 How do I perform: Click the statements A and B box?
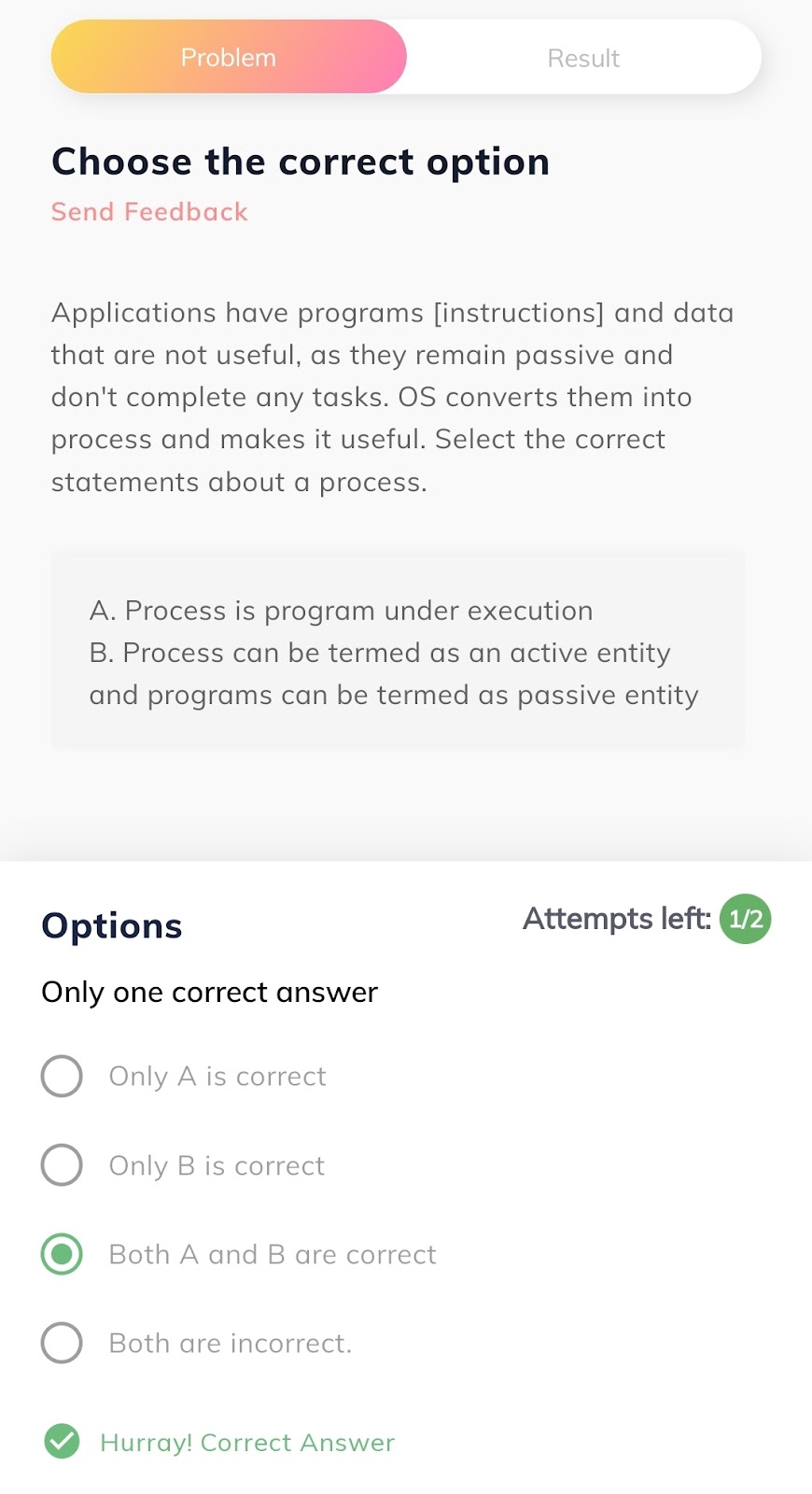pyautogui.click(x=398, y=649)
